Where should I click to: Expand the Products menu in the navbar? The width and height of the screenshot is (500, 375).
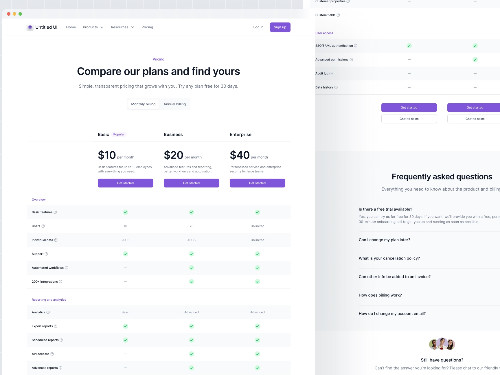pos(93,27)
